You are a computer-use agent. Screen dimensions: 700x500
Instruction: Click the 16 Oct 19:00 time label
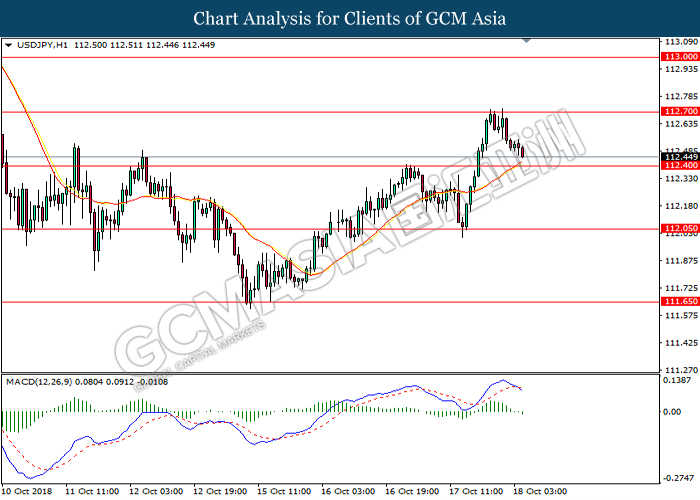tap(412, 492)
